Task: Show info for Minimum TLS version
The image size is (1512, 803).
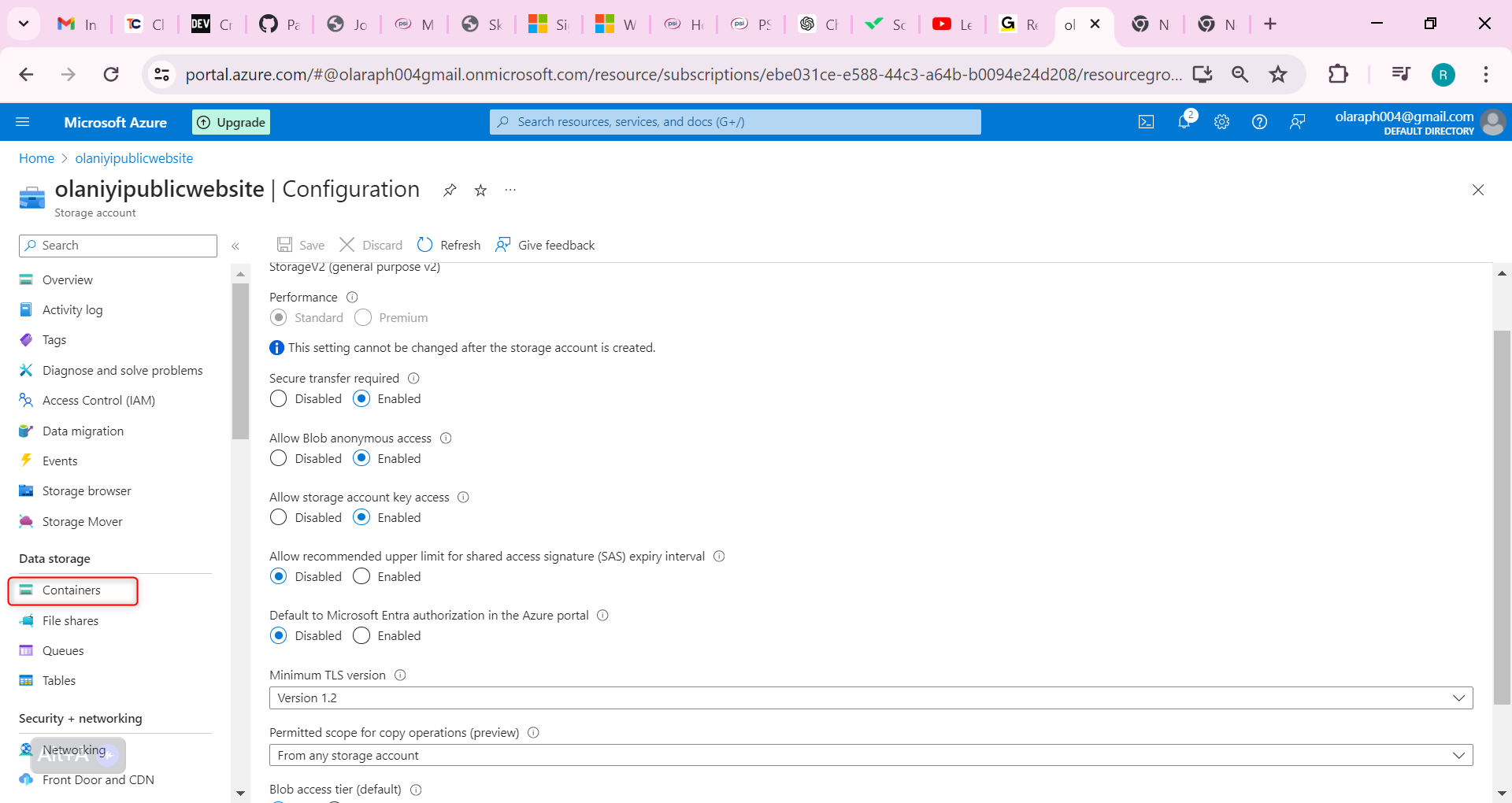Action: [400, 675]
